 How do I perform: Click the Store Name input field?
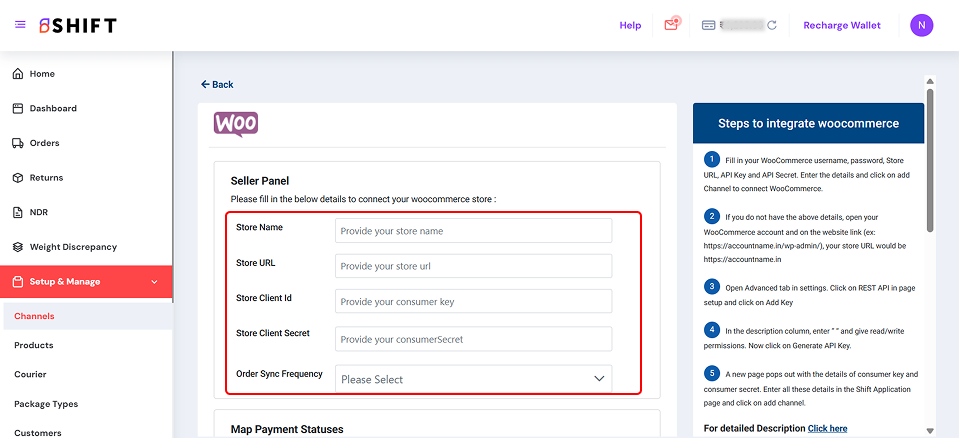[473, 231]
